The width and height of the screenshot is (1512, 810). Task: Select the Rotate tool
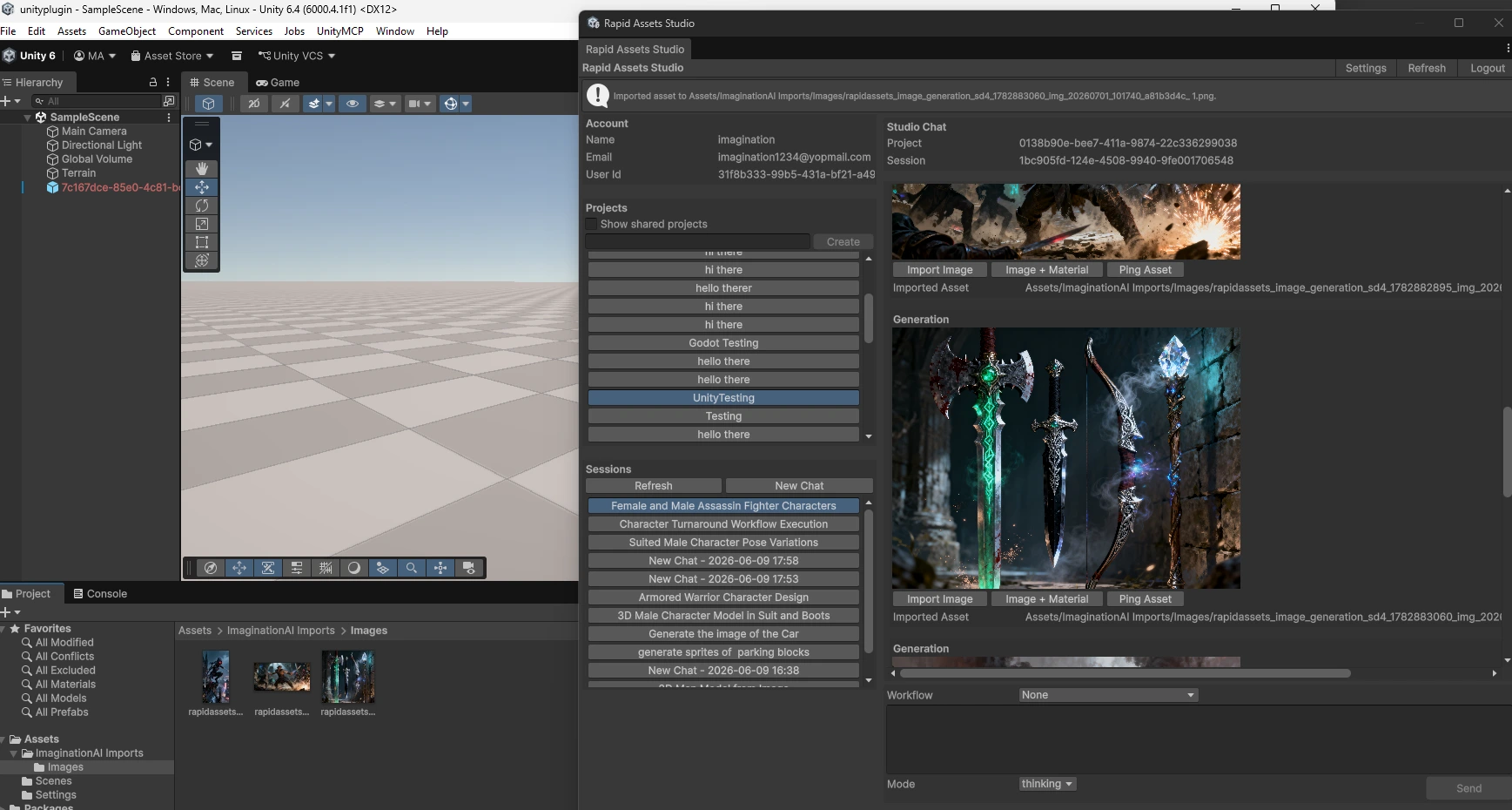(x=202, y=206)
